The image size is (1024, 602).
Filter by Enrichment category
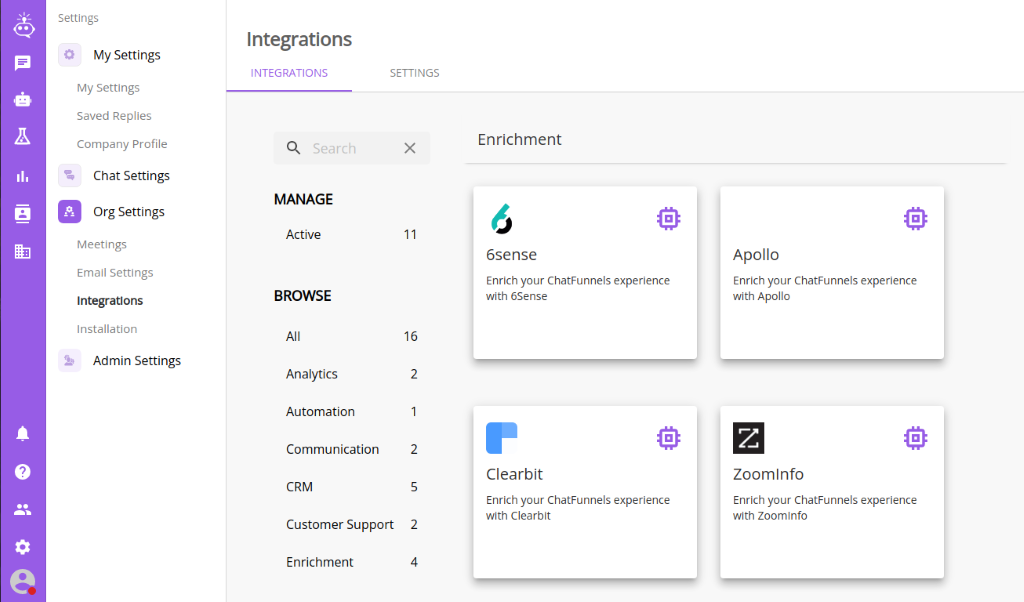click(351, 562)
